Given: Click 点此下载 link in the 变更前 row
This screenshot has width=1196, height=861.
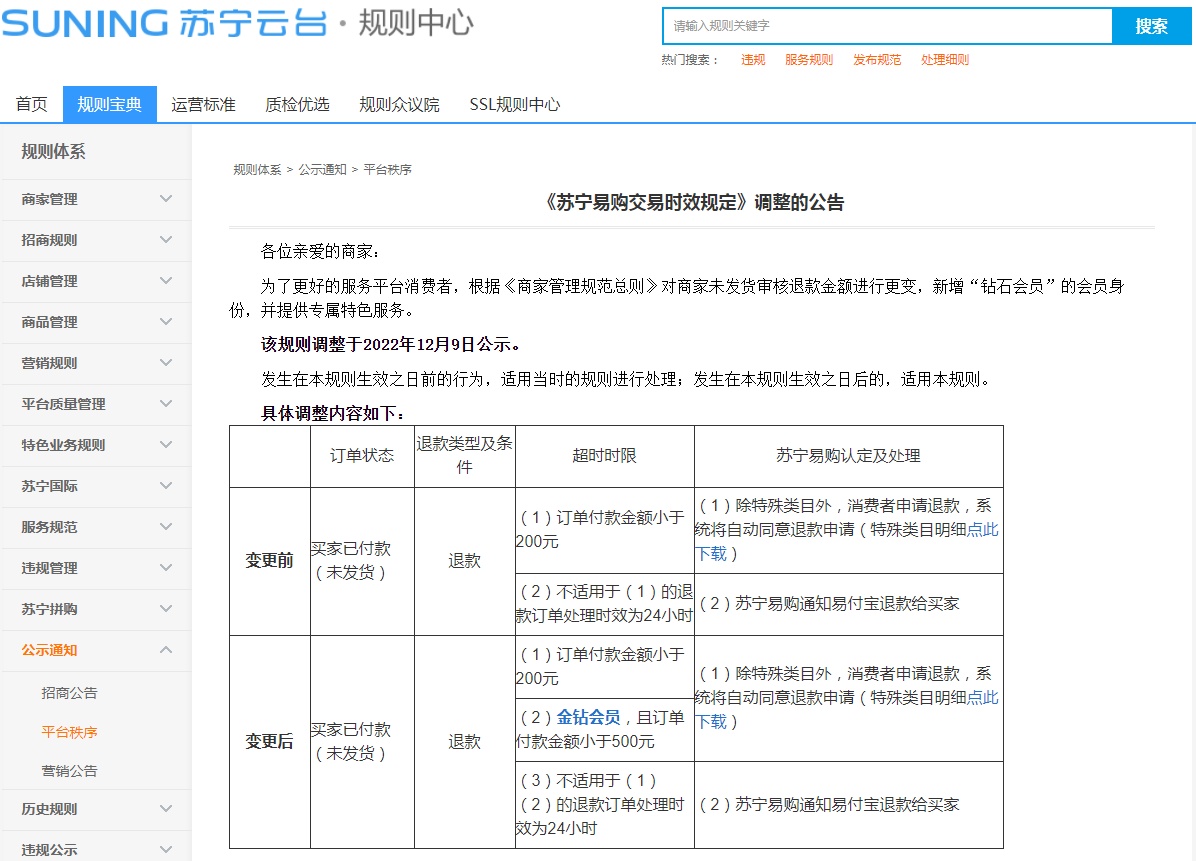Looking at the screenshot, I should [x=982, y=530].
